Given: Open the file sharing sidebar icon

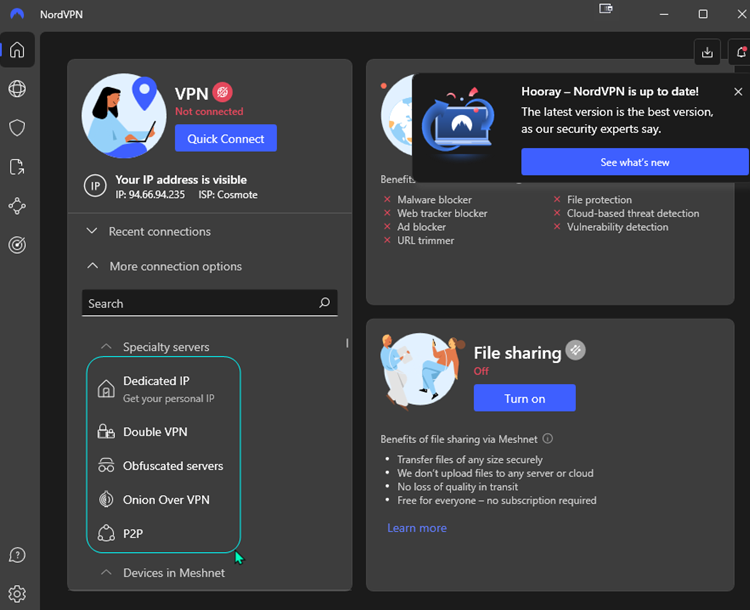Looking at the screenshot, I should (17, 167).
